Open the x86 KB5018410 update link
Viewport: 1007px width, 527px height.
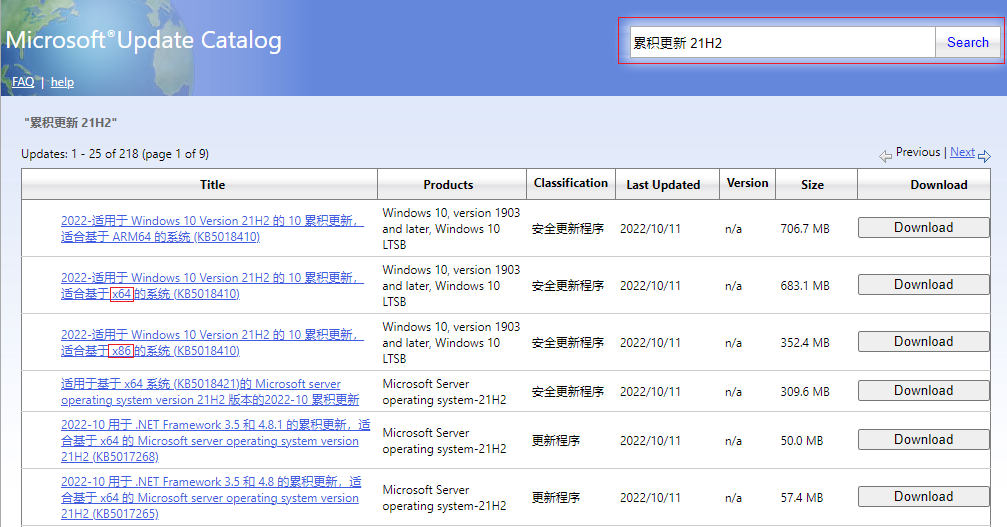(x=212, y=343)
